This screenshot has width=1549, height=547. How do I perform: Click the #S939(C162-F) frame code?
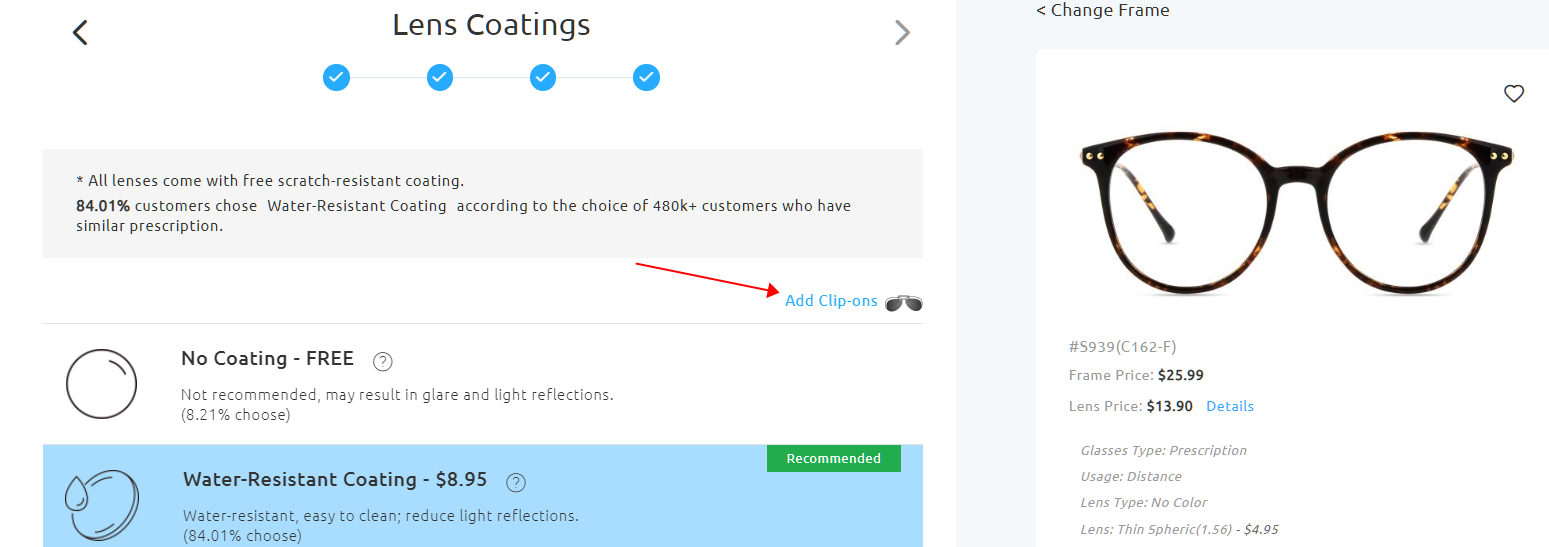coord(1122,347)
